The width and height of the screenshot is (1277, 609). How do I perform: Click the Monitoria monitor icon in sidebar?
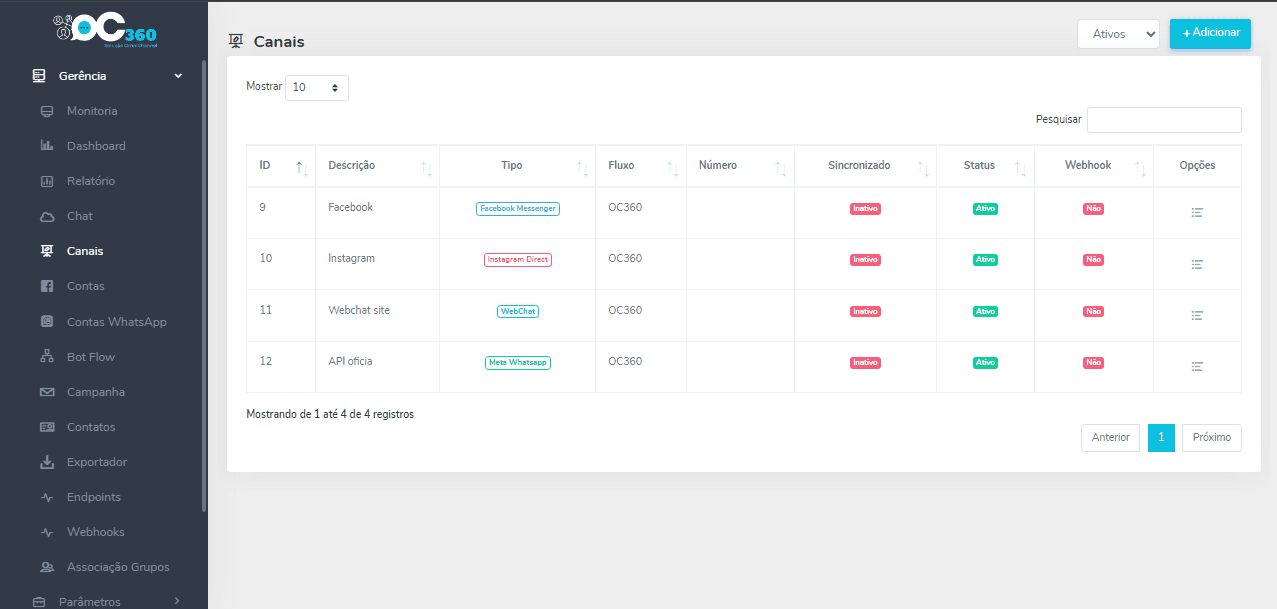tap(47, 111)
